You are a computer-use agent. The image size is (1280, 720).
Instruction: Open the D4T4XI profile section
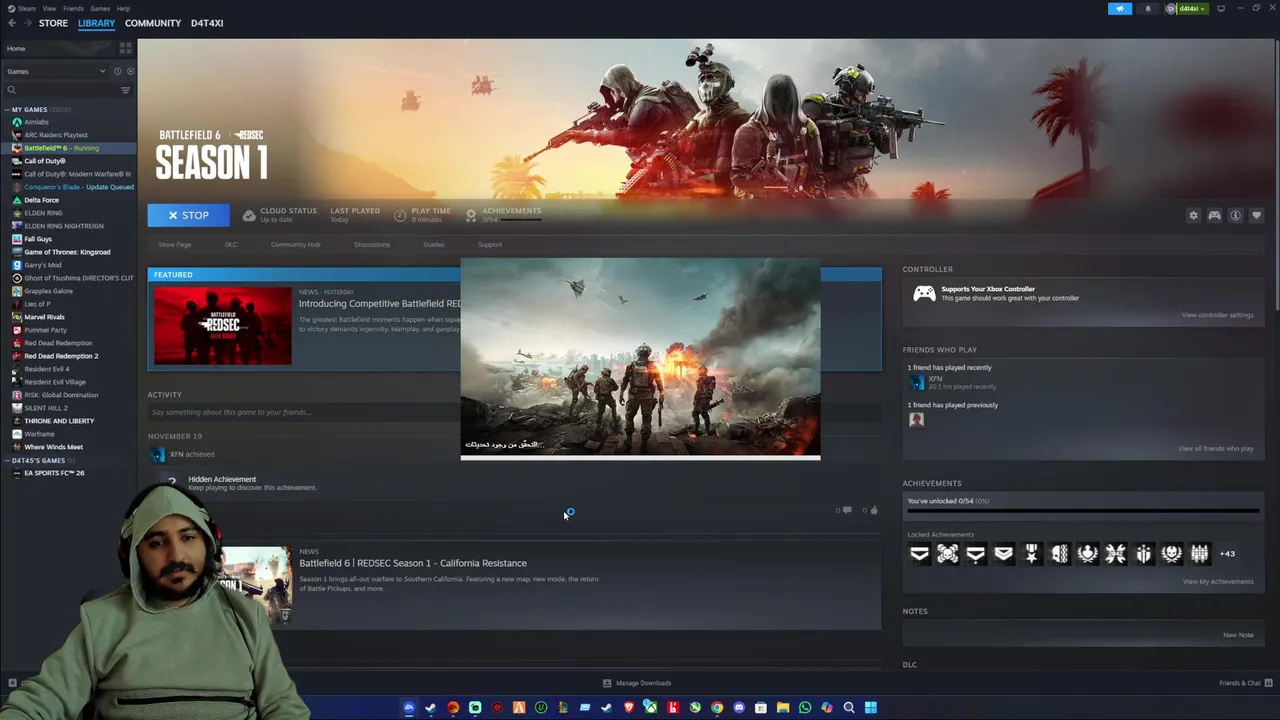tap(207, 23)
